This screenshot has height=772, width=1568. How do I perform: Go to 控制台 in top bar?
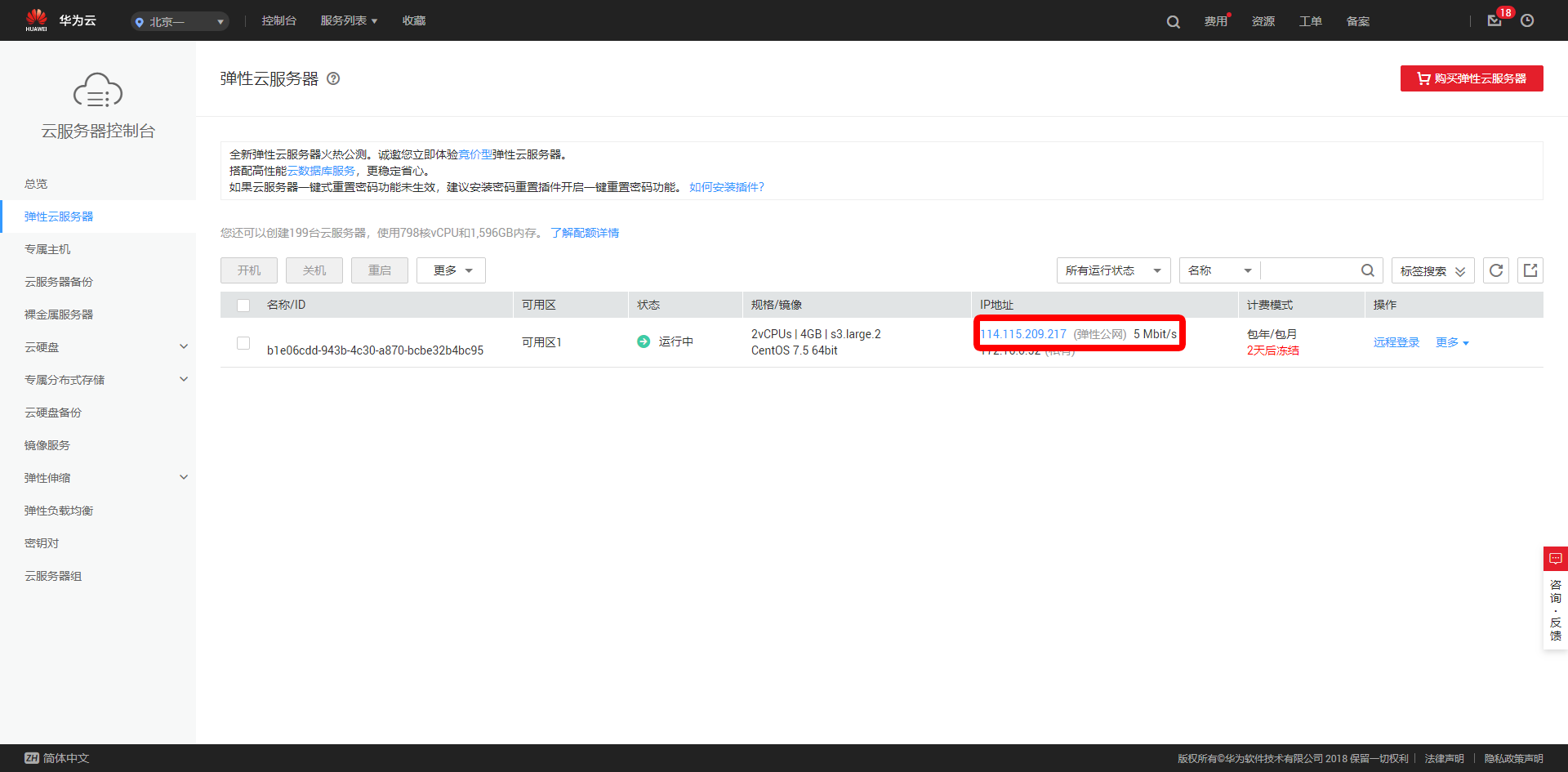pos(278,20)
